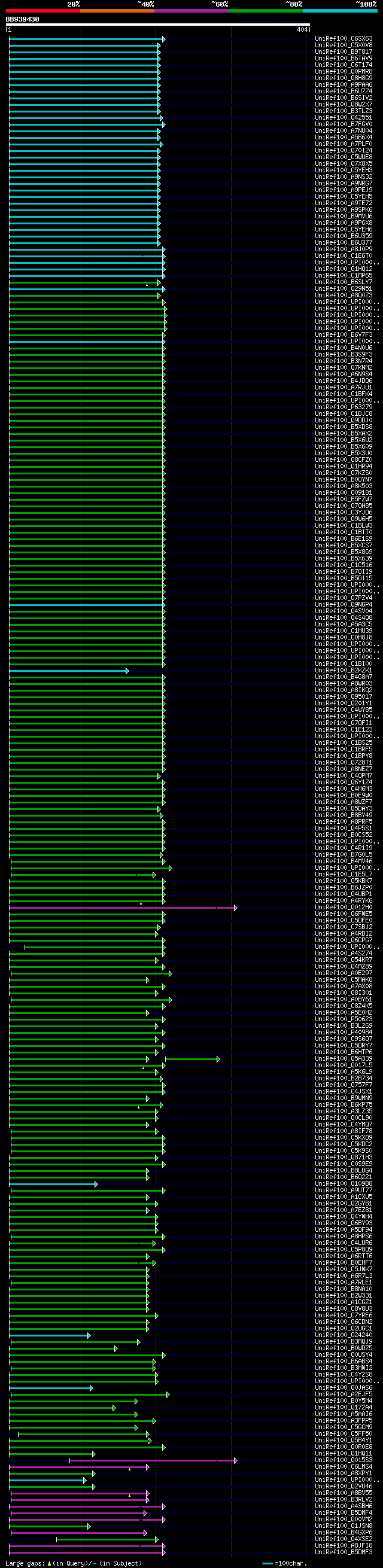This screenshot has height=1568, width=383.
Task: Select hit label UniRef100_Q5KBK7
Action: pos(344,881)
